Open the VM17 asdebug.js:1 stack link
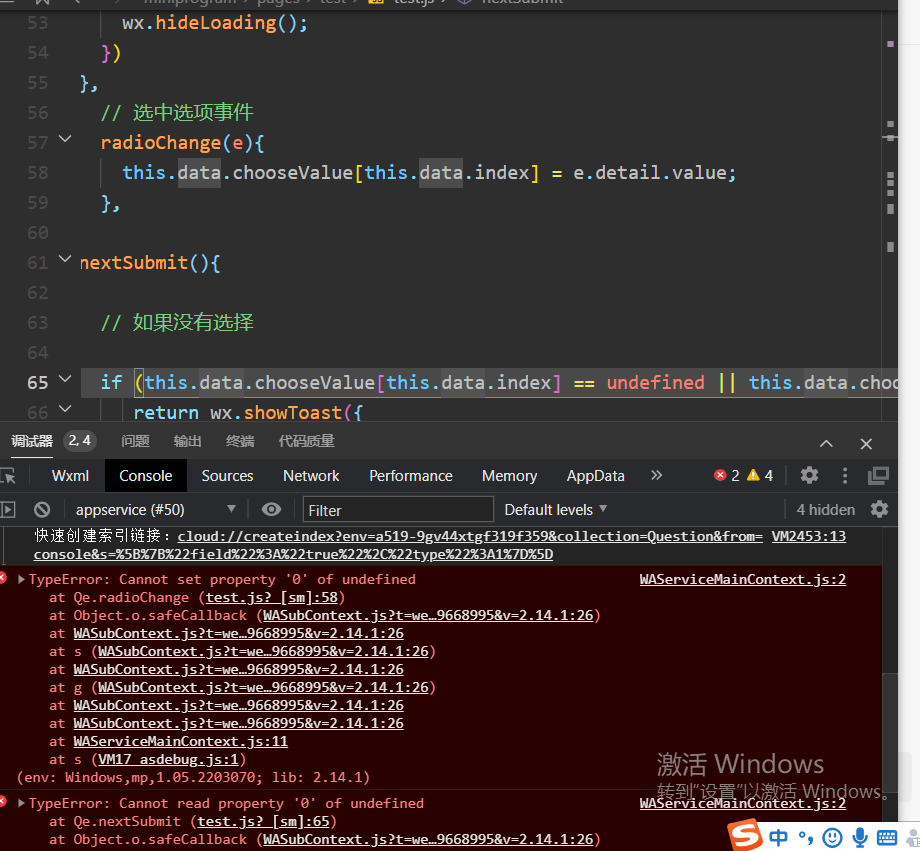Viewport: 920px width, 851px height. [x=168, y=759]
